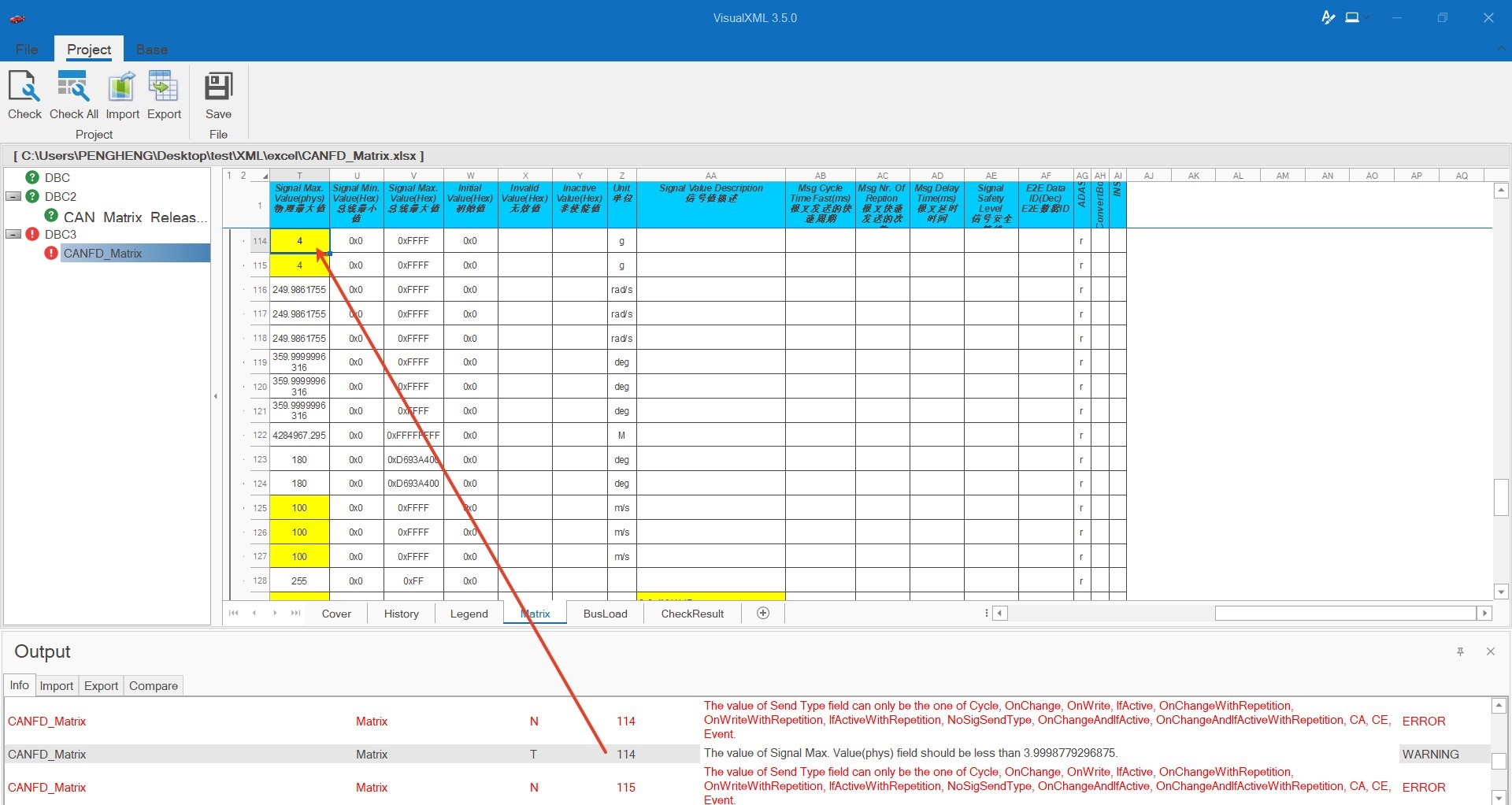This screenshot has width=1512, height=805.
Task: Pin the Output panel
Action: click(x=1460, y=651)
